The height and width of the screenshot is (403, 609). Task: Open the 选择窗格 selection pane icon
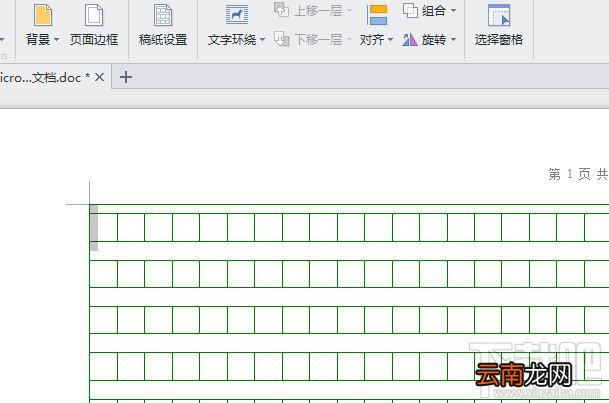[x=499, y=15]
